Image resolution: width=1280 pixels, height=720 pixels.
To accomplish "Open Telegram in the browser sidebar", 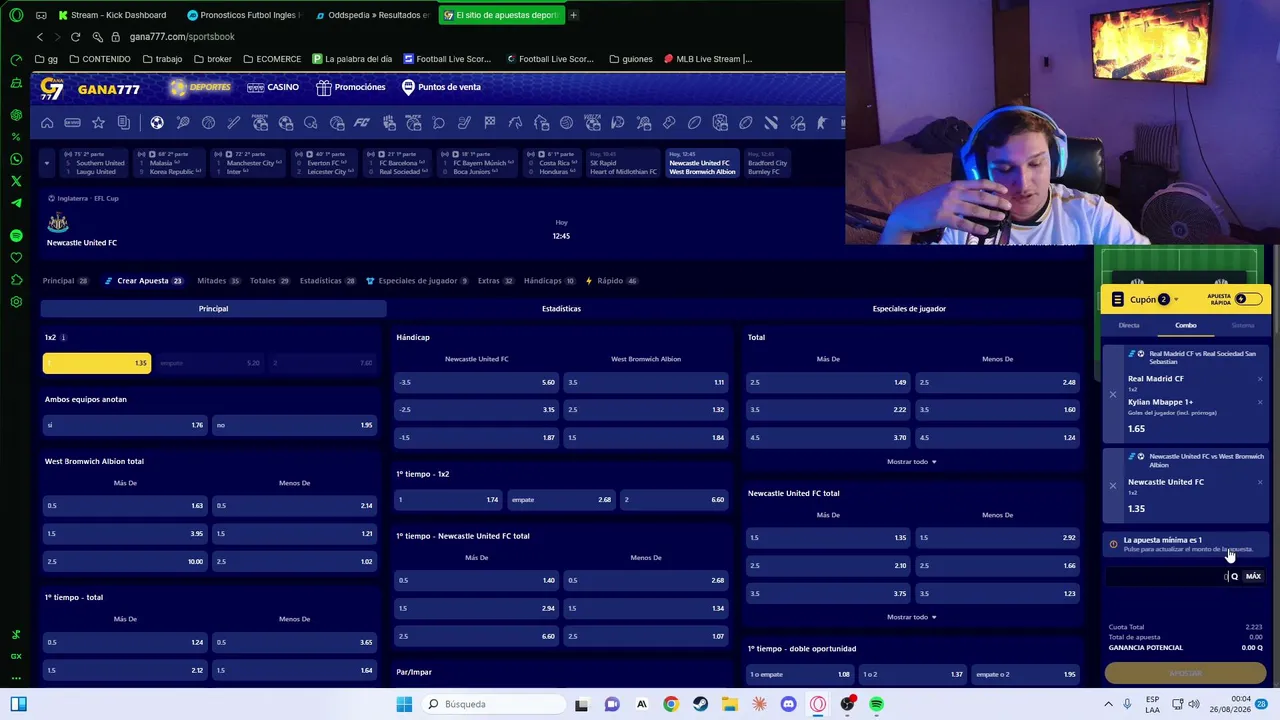I will click(x=16, y=203).
